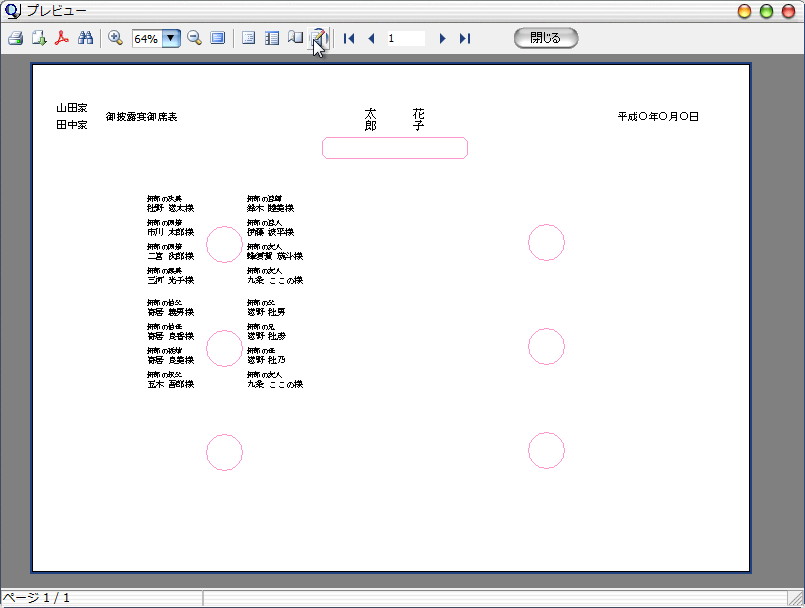Image resolution: width=805 pixels, height=608 pixels.
Task: Click the groom name 太郎
Action: (x=371, y=120)
